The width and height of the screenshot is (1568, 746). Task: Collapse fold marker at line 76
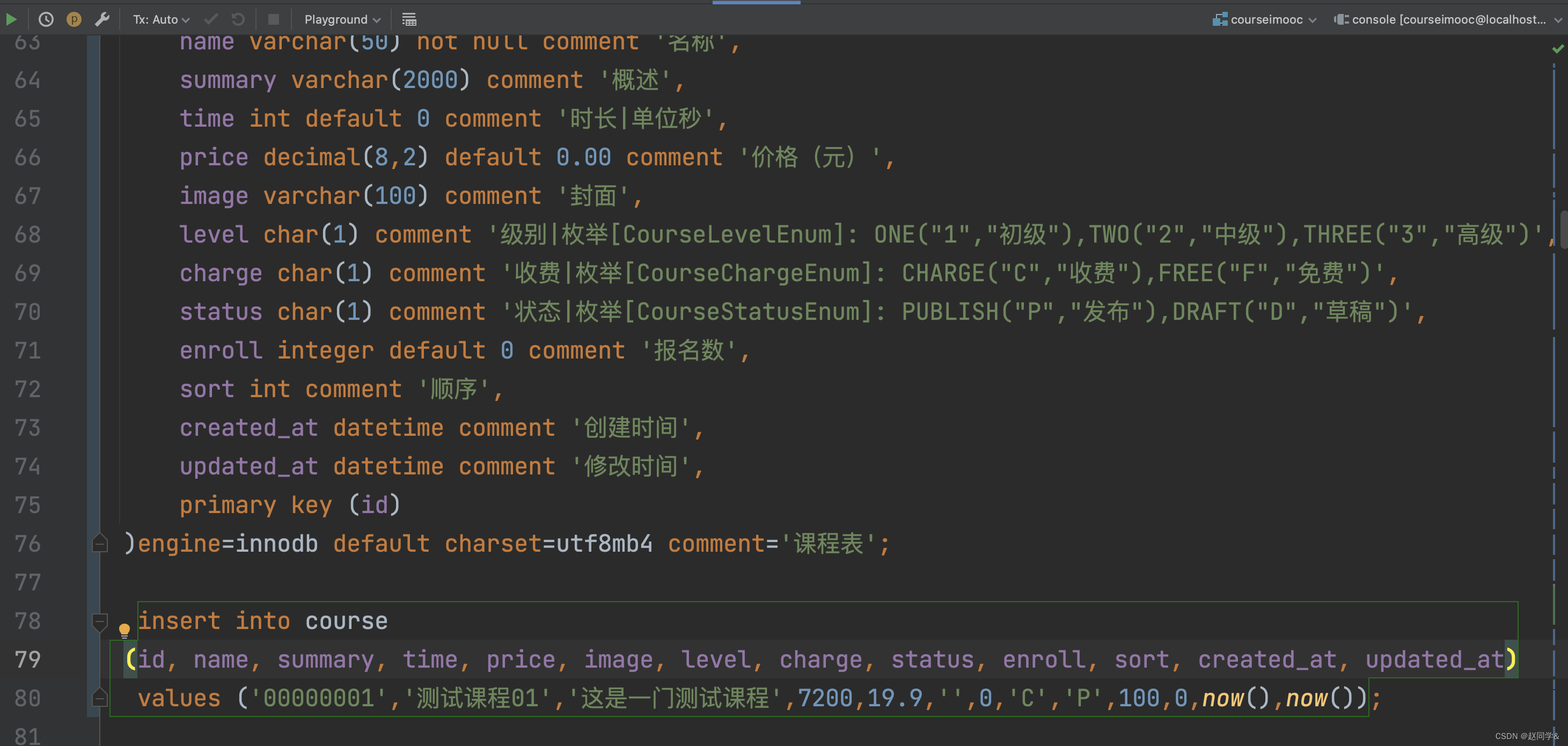(x=100, y=543)
